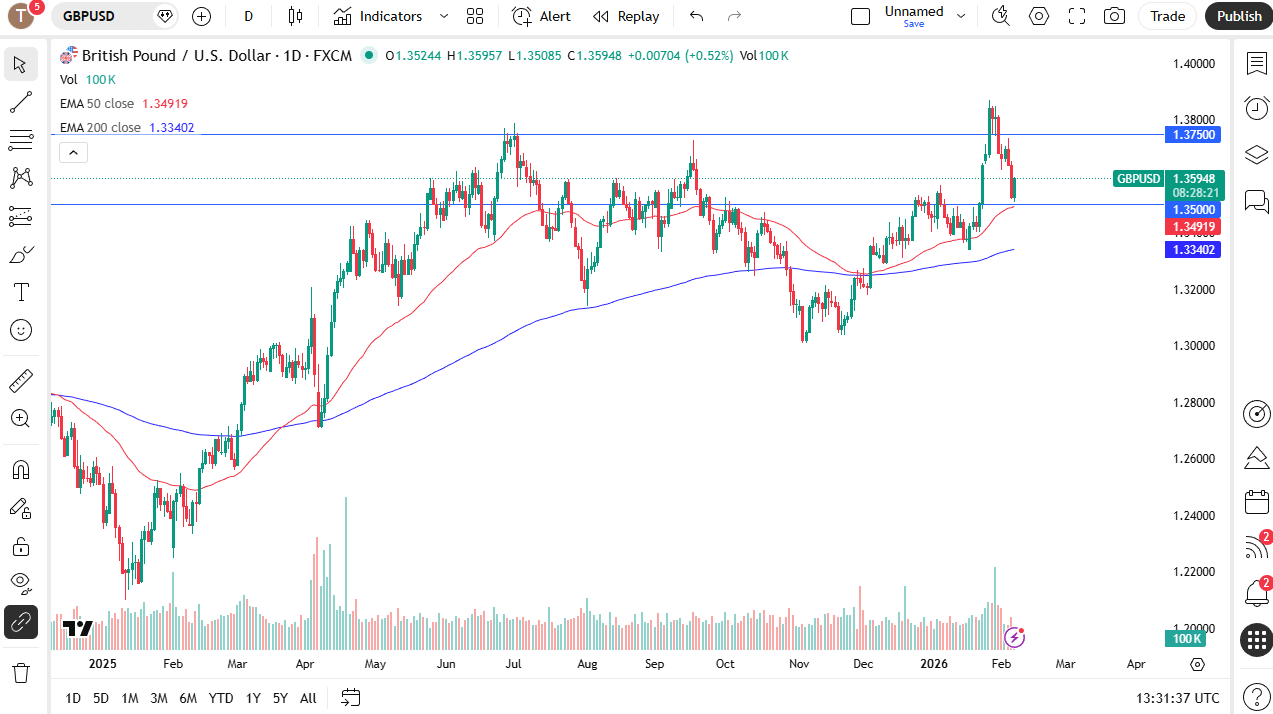Viewport: 1273px width, 714px height.
Task: Open the pattern drawing tools
Action: 20,178
